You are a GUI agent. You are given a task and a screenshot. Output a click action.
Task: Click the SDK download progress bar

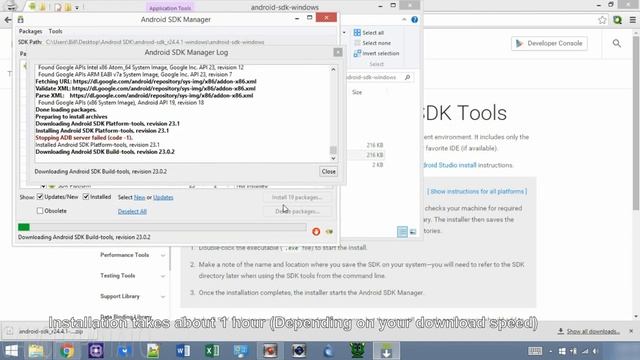click(x=162, y=227)
